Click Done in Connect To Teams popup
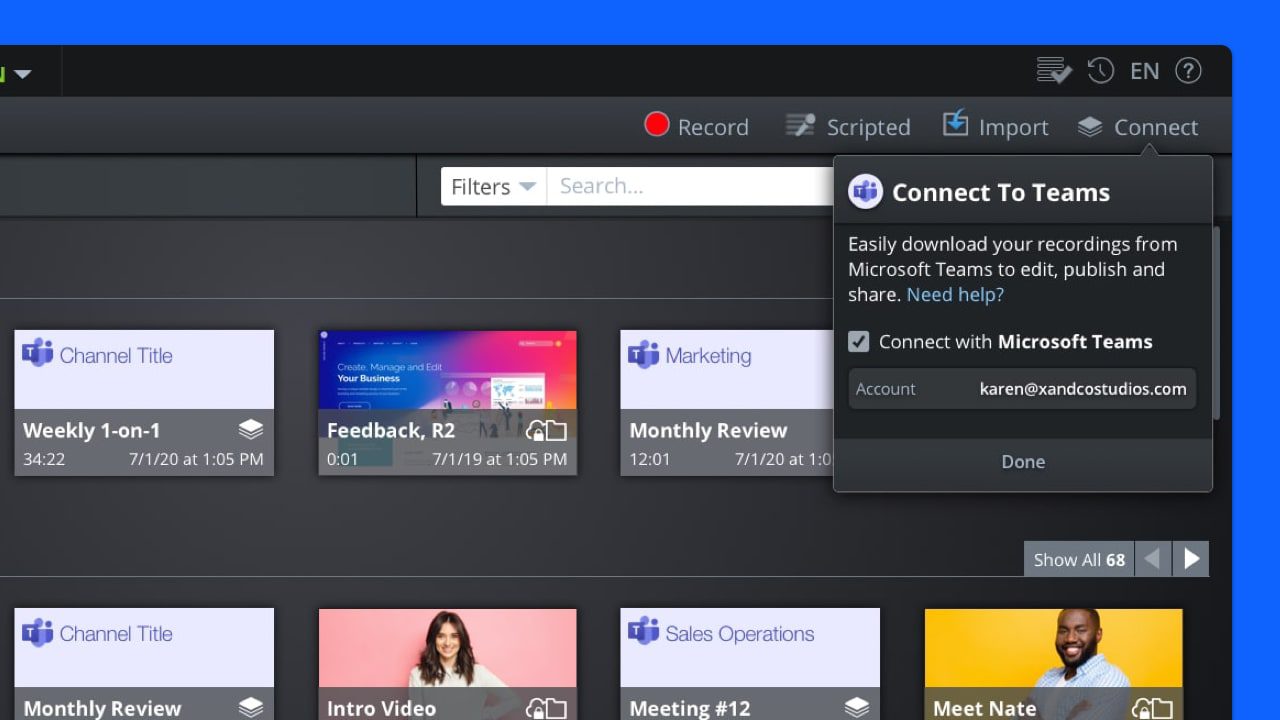This screenshot has height=720, width=1280. [1023, 462]
